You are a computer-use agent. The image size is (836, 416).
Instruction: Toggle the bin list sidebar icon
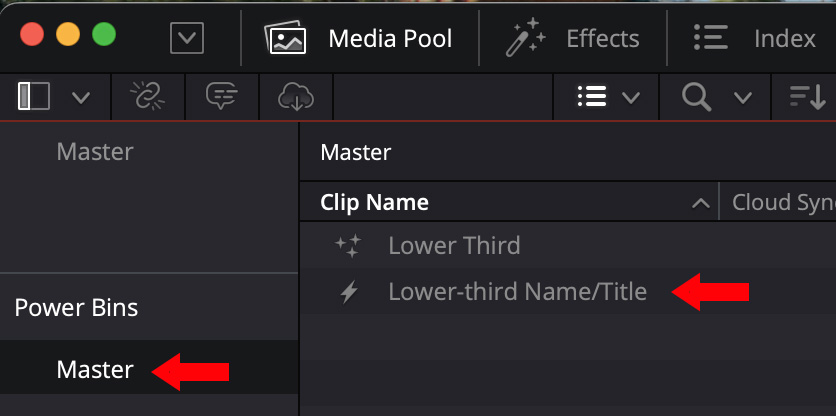coord(34,96)
